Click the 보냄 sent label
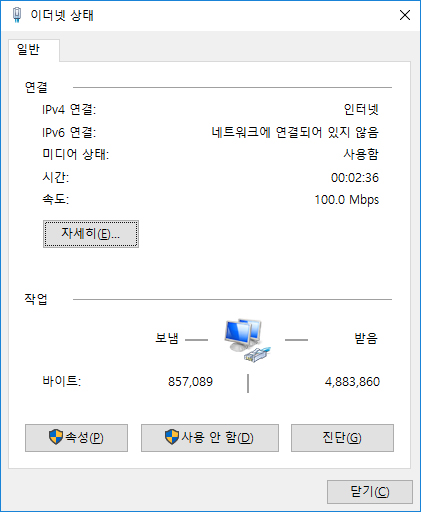This screenshot has height=512, width=421. click(x=167, y=338)
